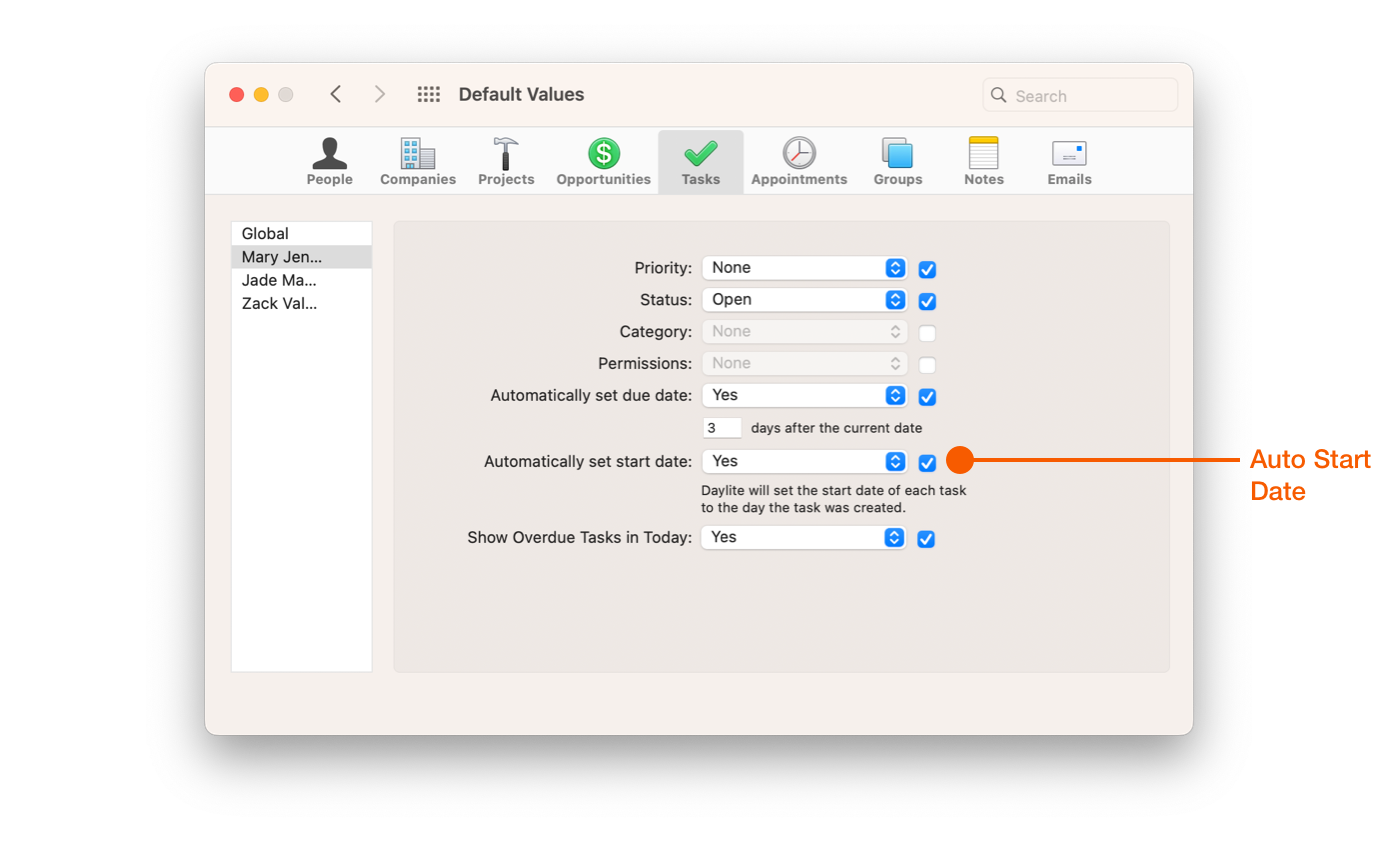
Task: Select the Emails envelope icon
Action: point(1069,154)
